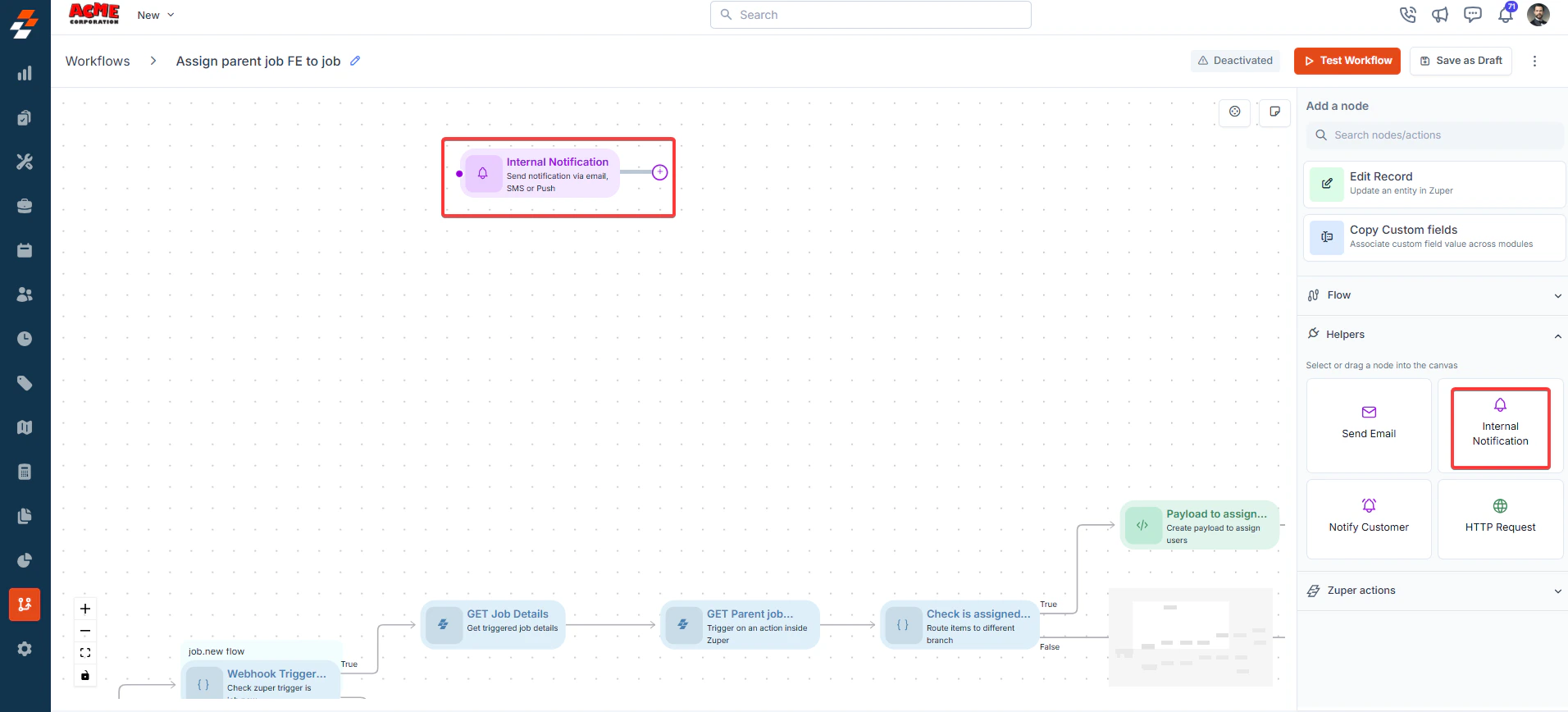This screenshot has height=712, width=1568.
Task: Open the settings gear sidebar icon
Action: tap(25, 649)
